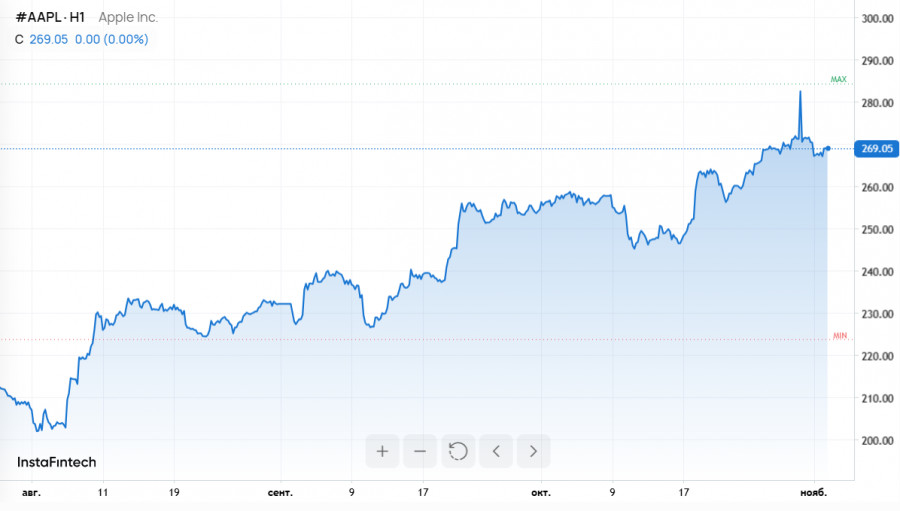Click the 300.00 price scale label
Screen dimensions: 900x511
pyautogui.click(x=876, y=19)
